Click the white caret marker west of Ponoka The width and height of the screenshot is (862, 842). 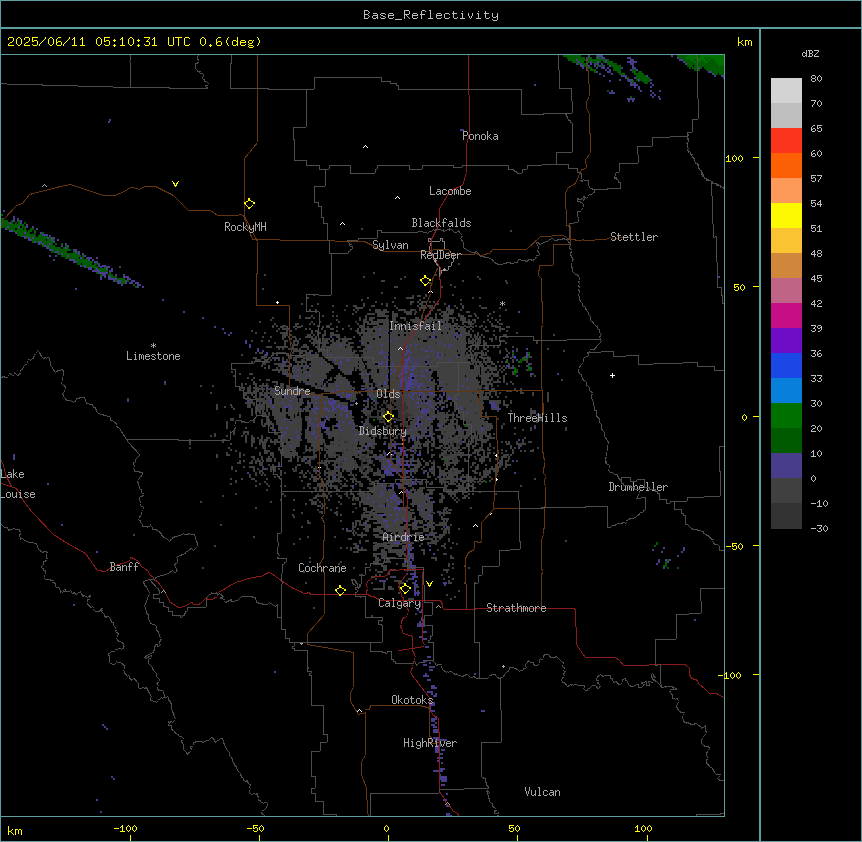365,147
